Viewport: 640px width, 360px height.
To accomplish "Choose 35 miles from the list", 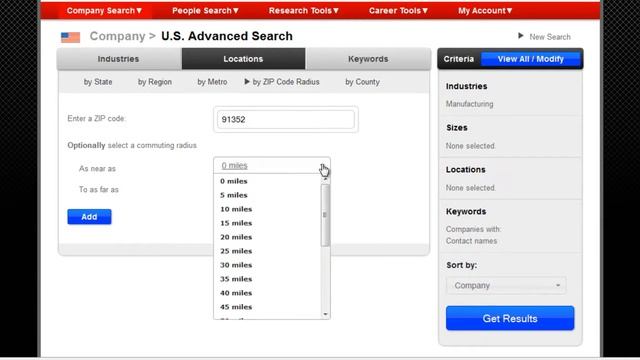I will click(236, 279).
